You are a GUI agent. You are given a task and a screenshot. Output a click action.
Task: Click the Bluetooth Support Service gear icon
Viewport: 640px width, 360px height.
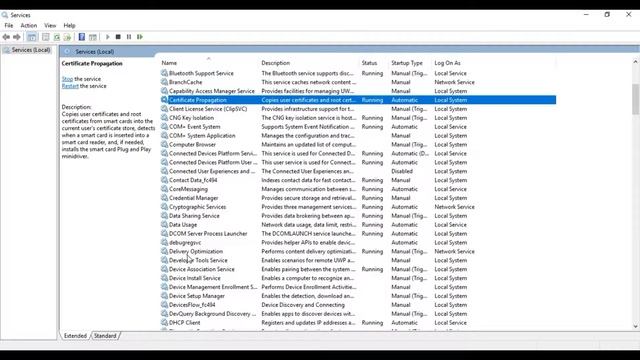(164, 73)
